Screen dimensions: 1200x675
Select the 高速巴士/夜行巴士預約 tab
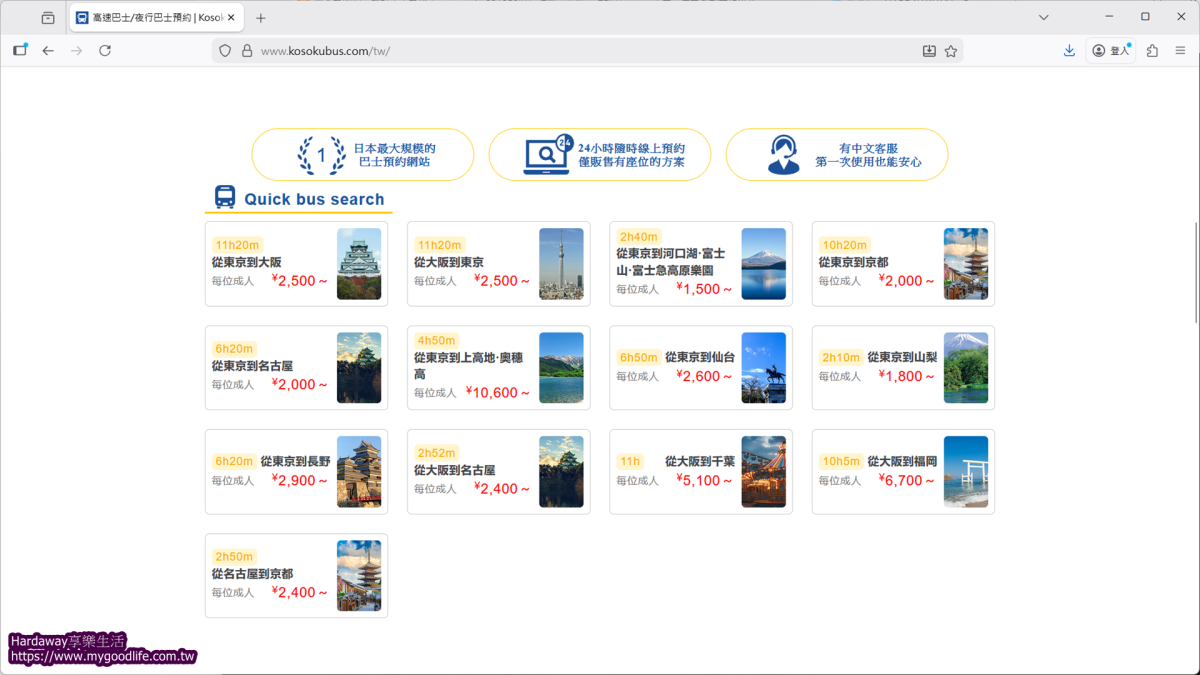tap(150, 18)
